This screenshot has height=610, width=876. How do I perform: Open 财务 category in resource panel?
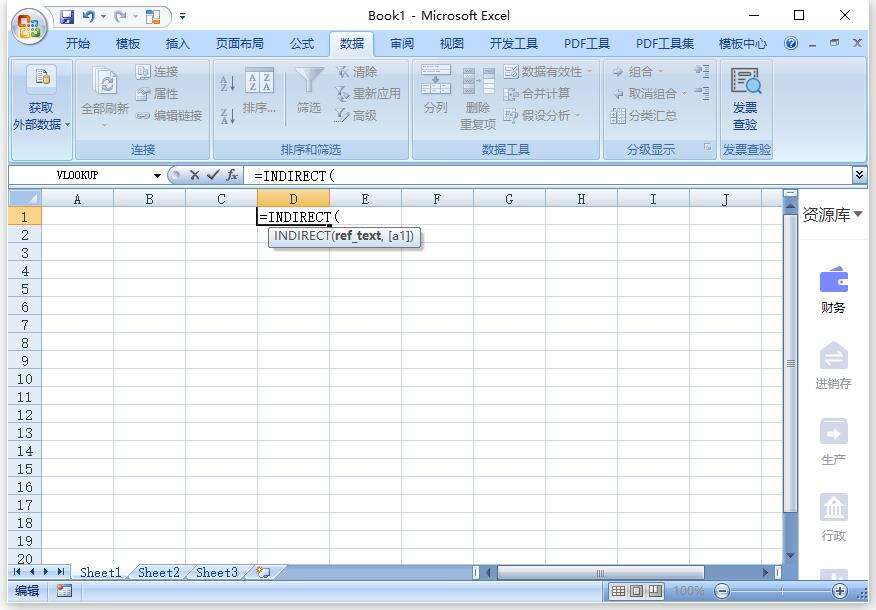[x=833, y=290]
